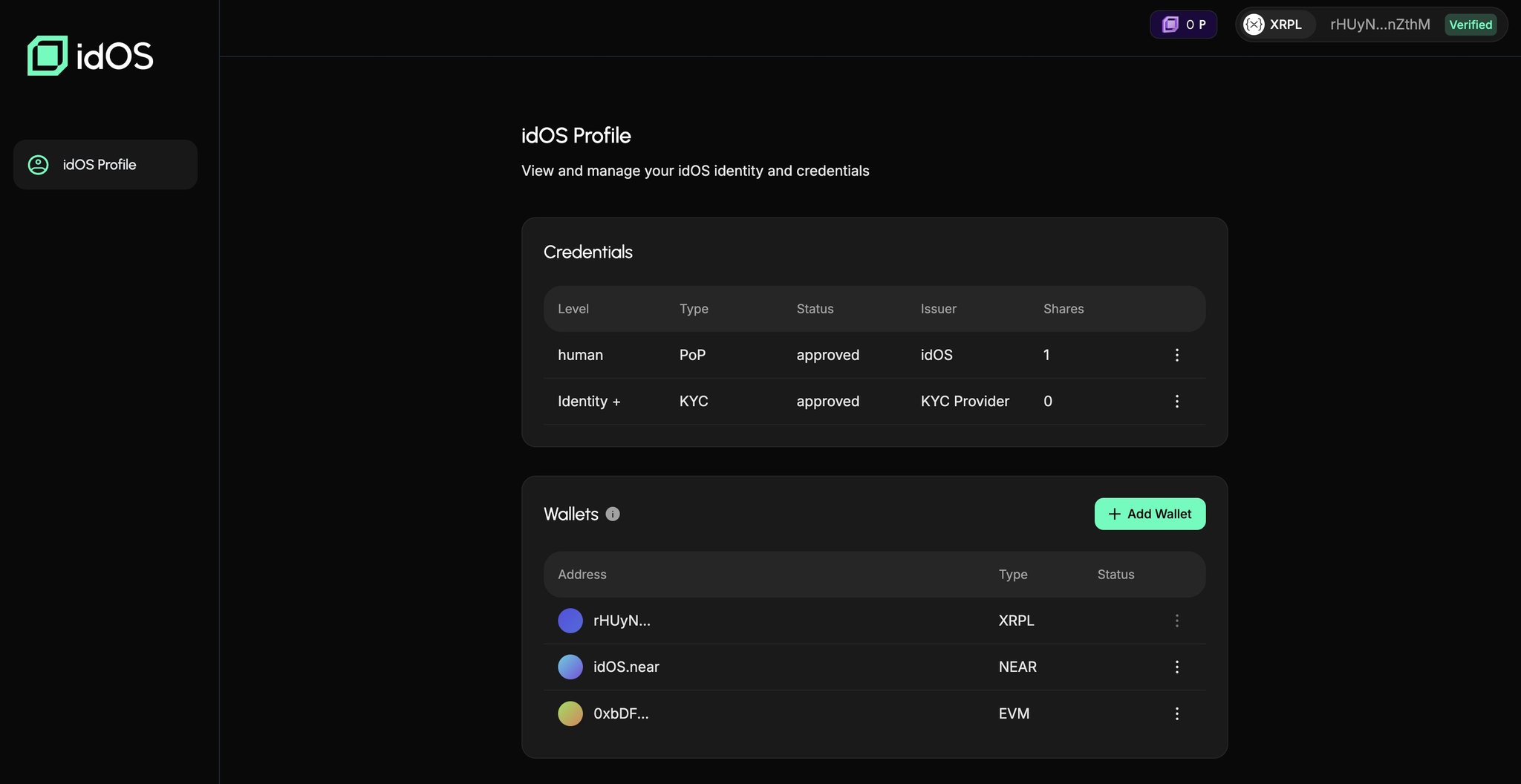The height and width of the screenshot is (784, 1521).
Task: Click the plus icon inside Add Wallet
Action: pos(1113,514)
